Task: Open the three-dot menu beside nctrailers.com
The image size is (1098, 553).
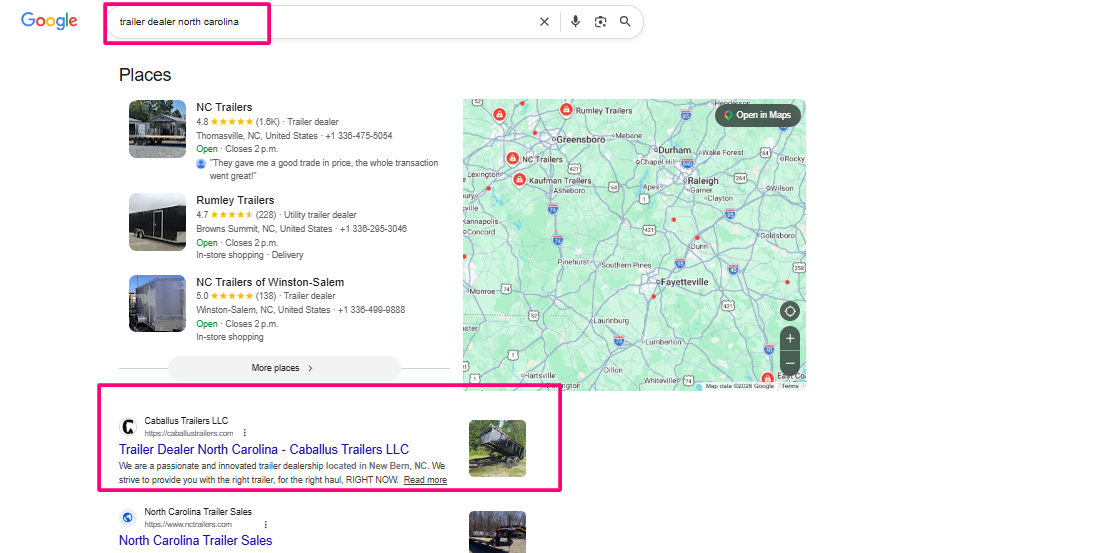Action: 265,524
